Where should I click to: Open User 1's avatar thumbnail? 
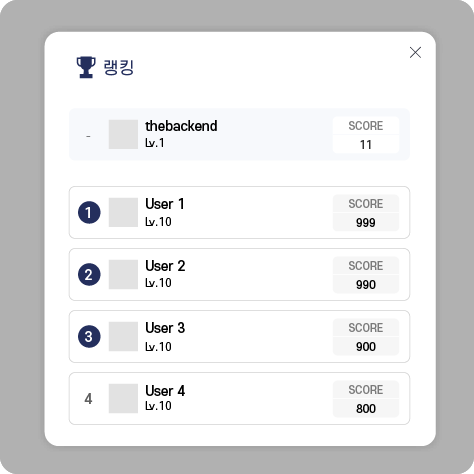click(x=123, y=212)
